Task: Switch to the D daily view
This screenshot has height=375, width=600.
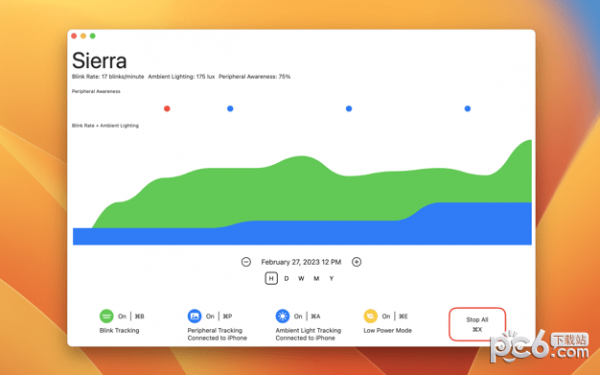Action: 286,279
